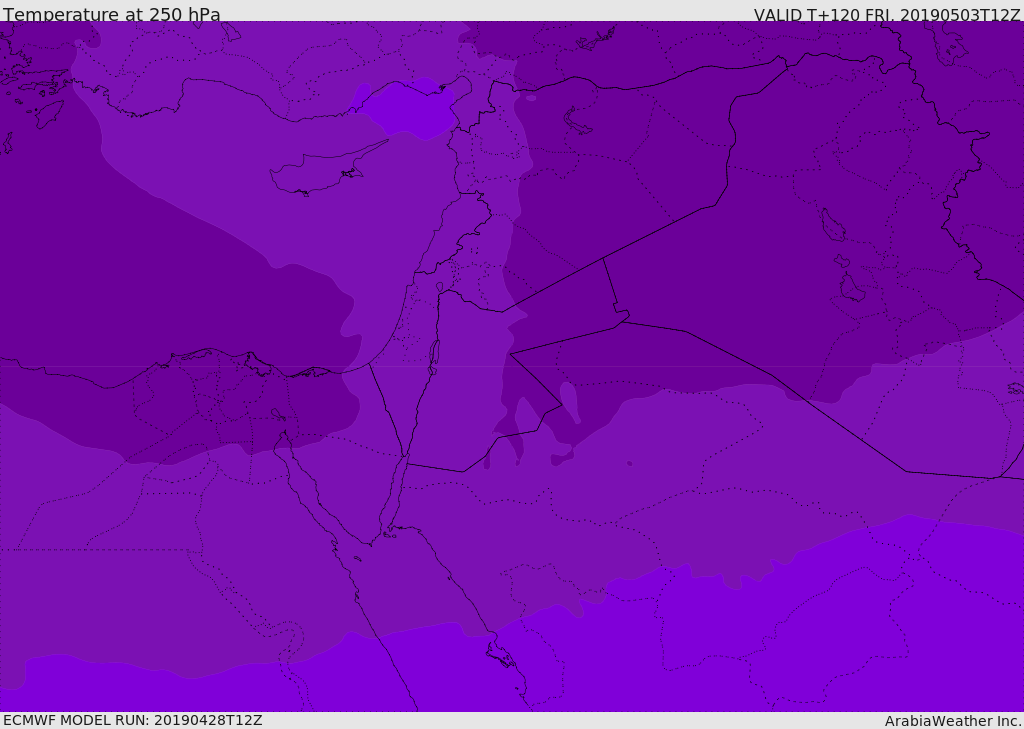Click the island of Cyprus on the map
This screenshot has width=1024, height=729.
pos(322,171)
